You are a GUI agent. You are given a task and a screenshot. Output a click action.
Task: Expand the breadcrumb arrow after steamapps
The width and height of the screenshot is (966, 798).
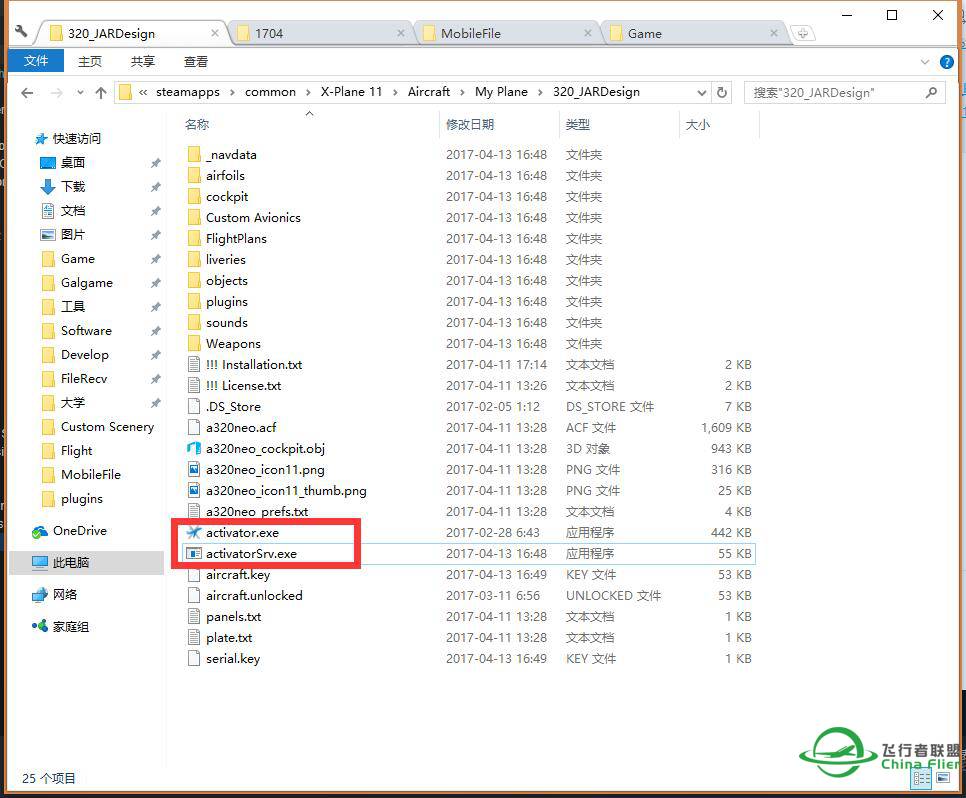(x=232, y=92)
